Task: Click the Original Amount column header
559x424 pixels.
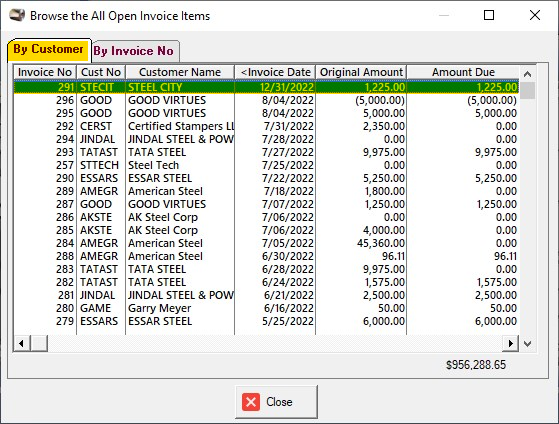Action: point(361,72)
